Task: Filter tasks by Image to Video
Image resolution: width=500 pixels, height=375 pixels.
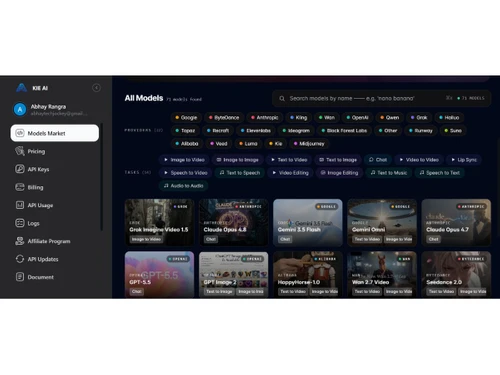Action: click(x=184, y=160)
